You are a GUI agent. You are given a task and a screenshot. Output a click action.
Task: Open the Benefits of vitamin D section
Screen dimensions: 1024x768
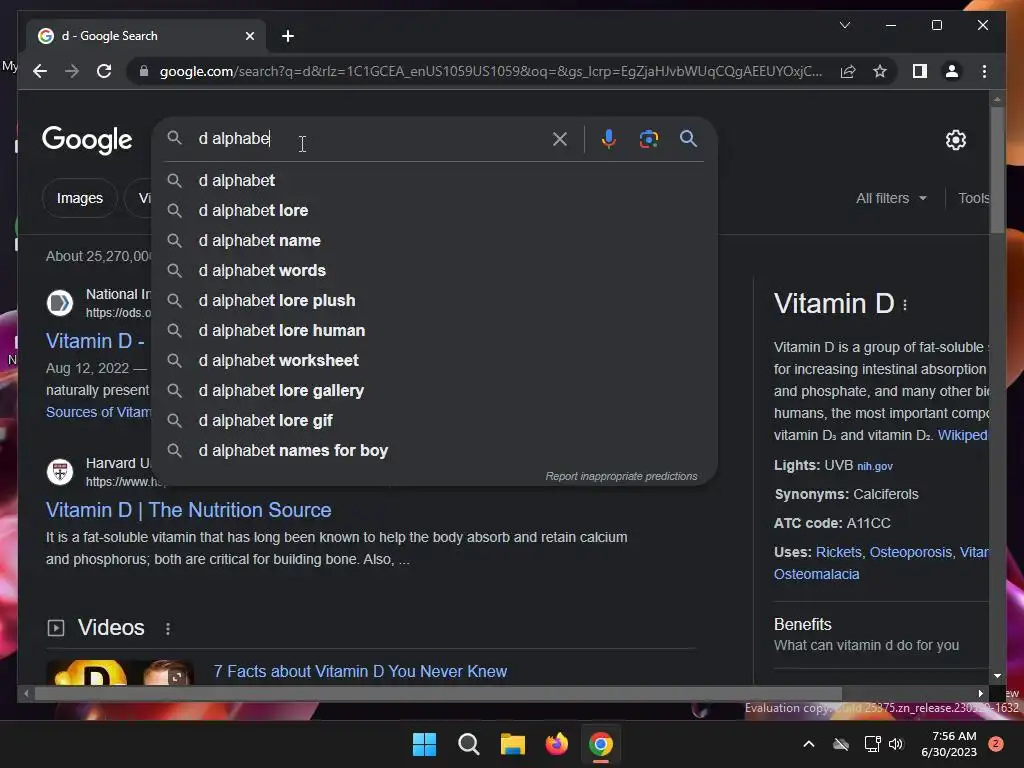point(880,634)
